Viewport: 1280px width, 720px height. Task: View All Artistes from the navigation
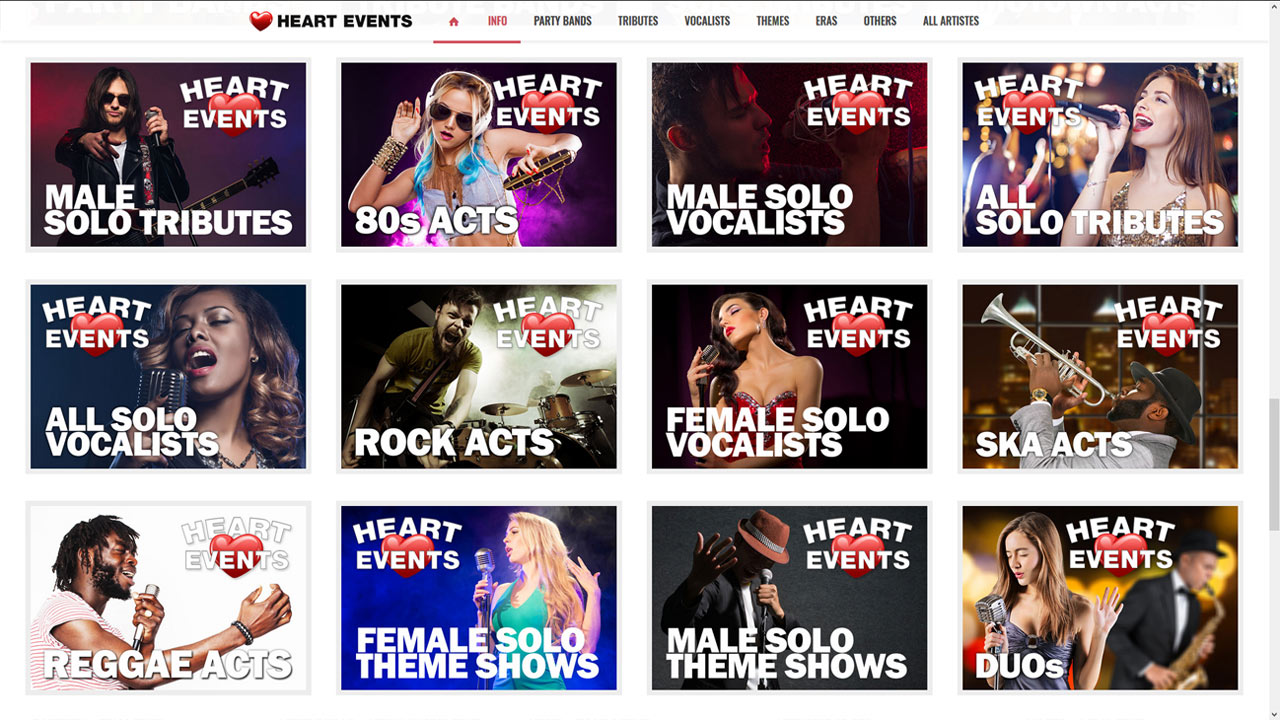951,21
